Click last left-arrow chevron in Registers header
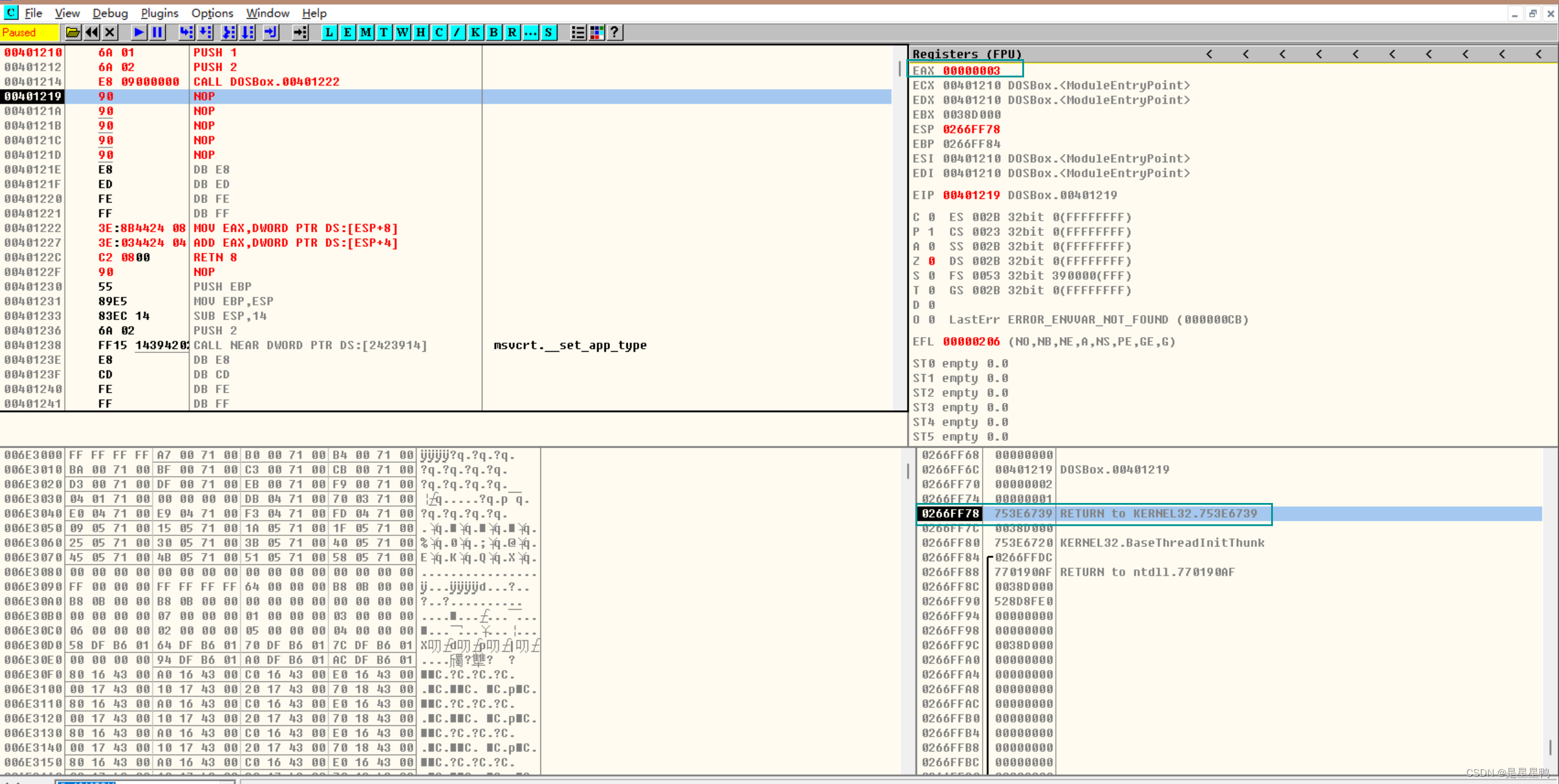This screenshot has width=1559, height=784. [1538, 54]
